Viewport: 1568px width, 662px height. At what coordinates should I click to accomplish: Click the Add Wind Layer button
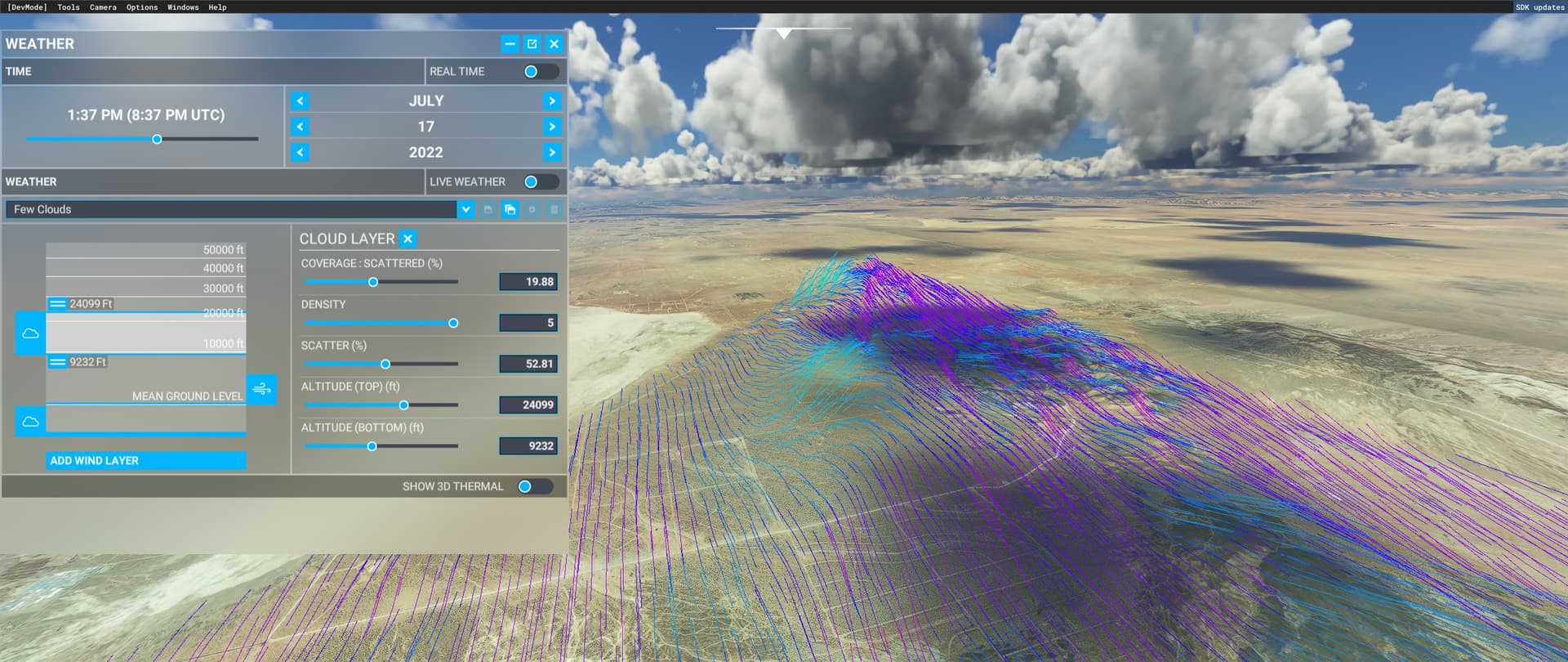click(146, 461)
